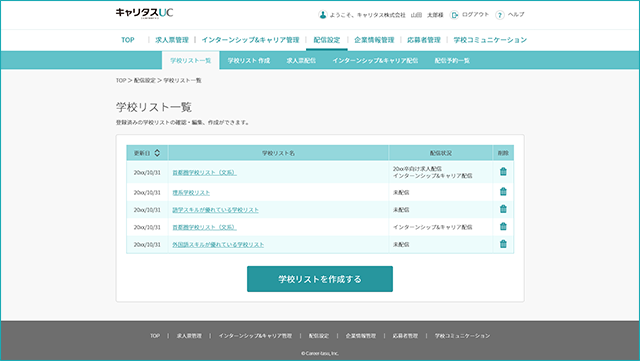Click the 更新日 date in 理系学校リスト row
This screenshot has width=640, height=361.
tap(147, 192)
